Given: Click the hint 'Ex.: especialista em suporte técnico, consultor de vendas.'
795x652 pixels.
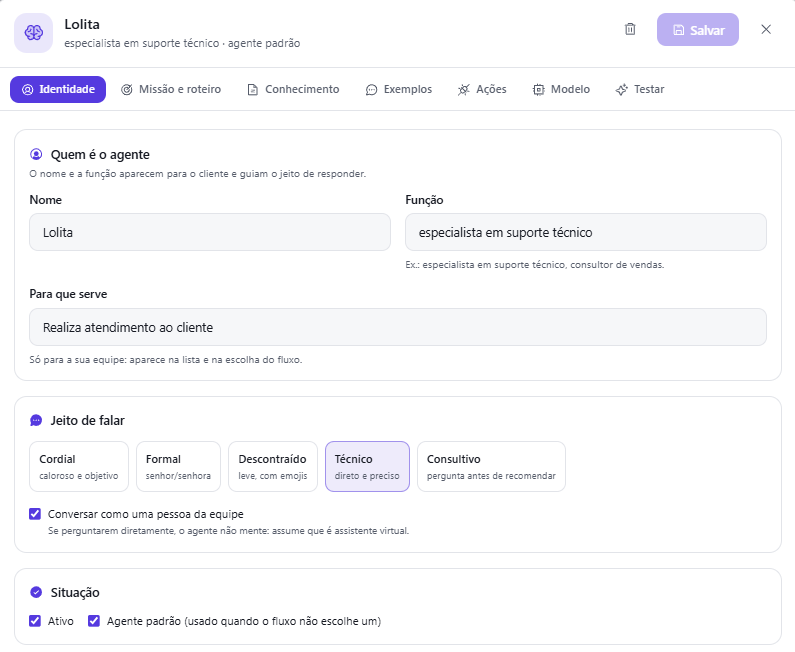Looking at the screenshot, I should click(x=534, y=265).
